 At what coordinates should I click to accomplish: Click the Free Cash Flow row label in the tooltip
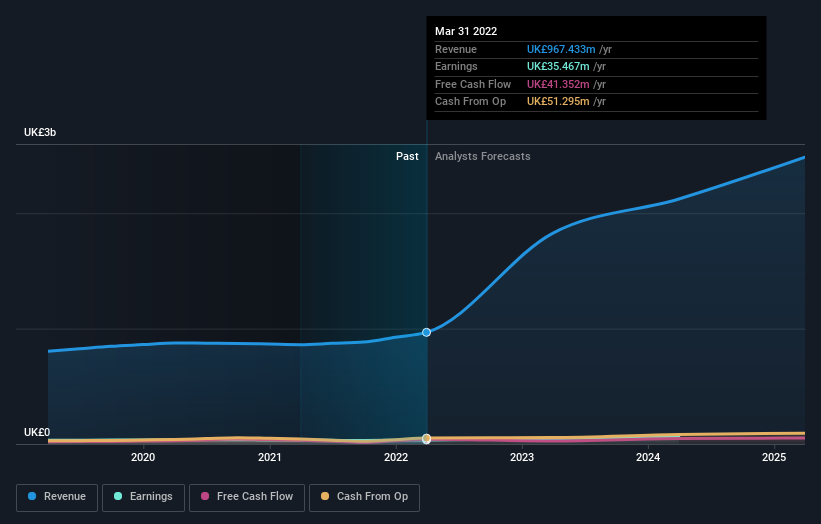pyautogui.click(x=473, y=84)
